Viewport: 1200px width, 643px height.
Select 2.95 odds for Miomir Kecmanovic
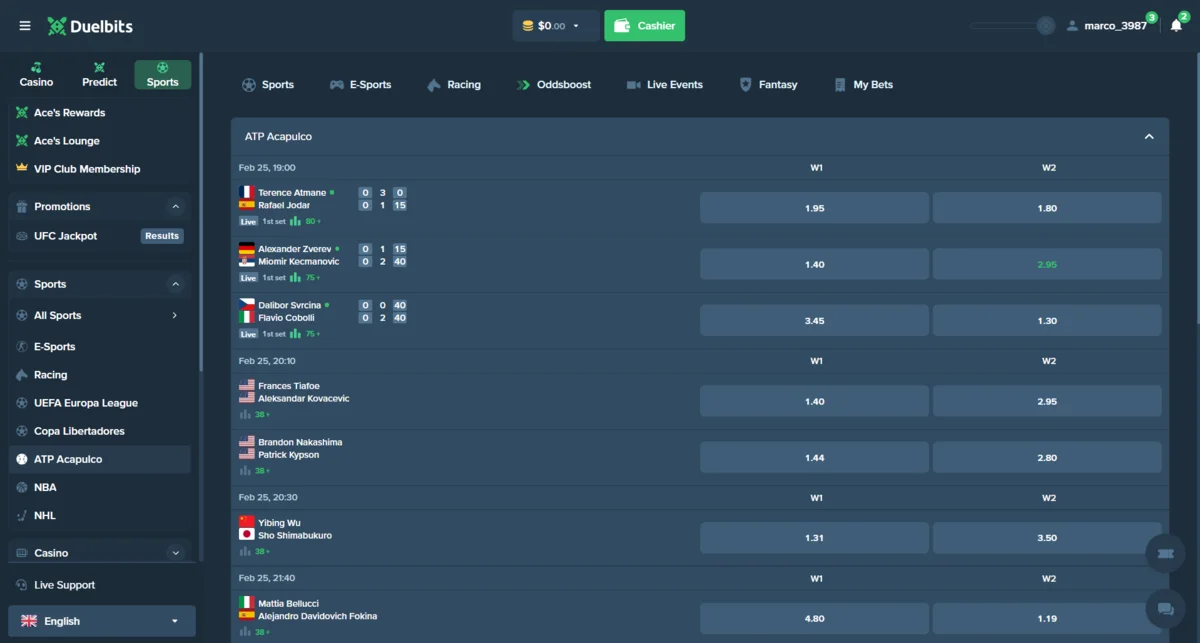click(x=1047, y=264)
